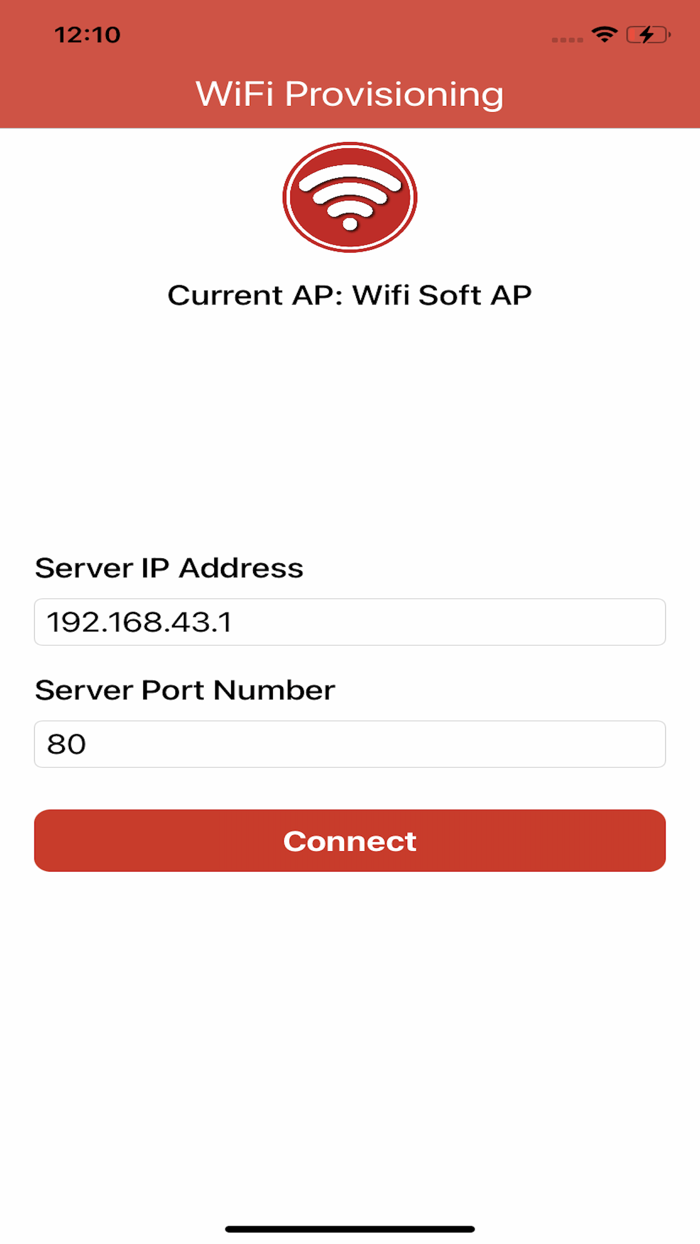Tap the home indicator bar at screen bottom
The width and height of the screenshot is (700, 1244).
pos(350,1225)
